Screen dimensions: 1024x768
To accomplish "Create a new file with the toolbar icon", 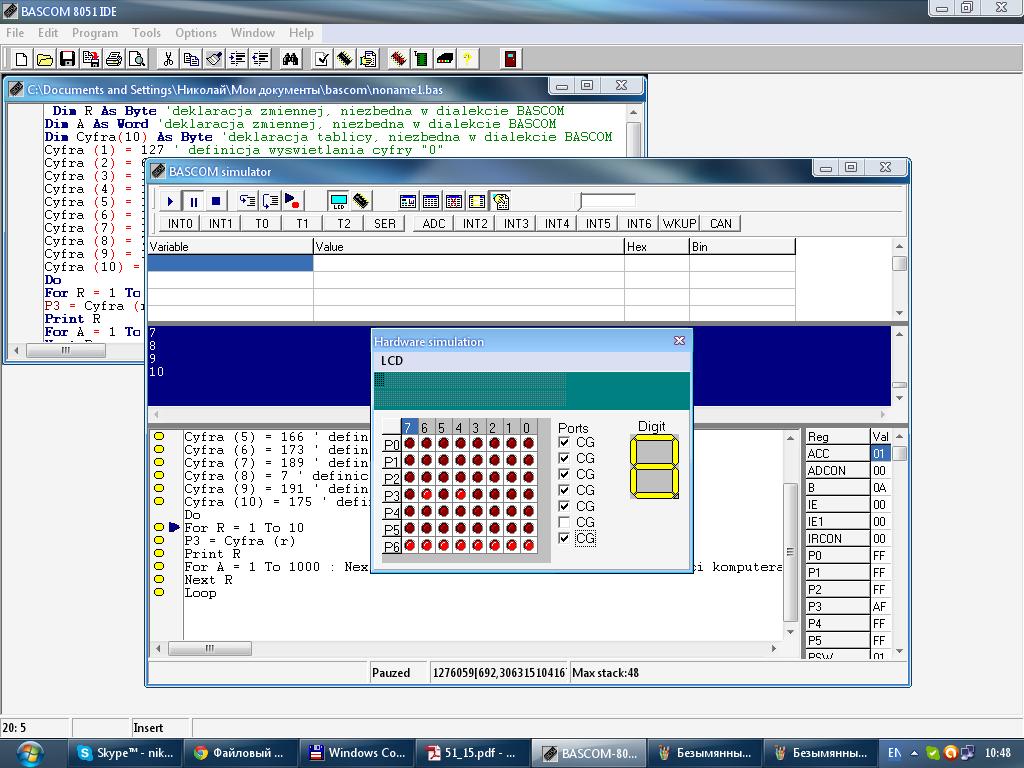I will (x=21, y=59).
